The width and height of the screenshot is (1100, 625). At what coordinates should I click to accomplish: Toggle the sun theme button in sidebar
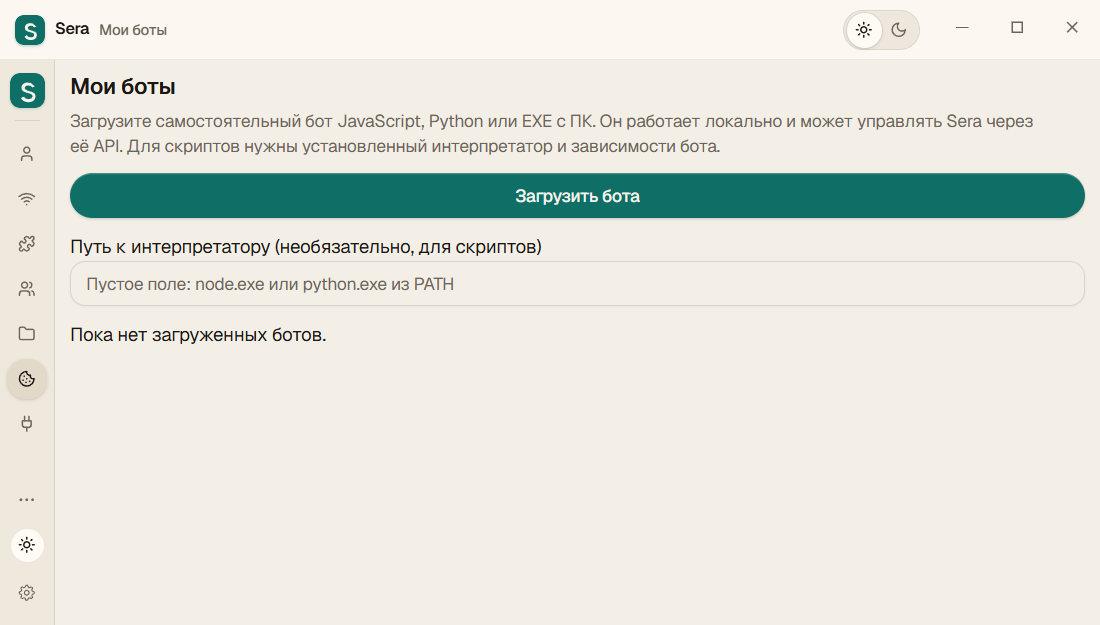click(x=27, y=545)
